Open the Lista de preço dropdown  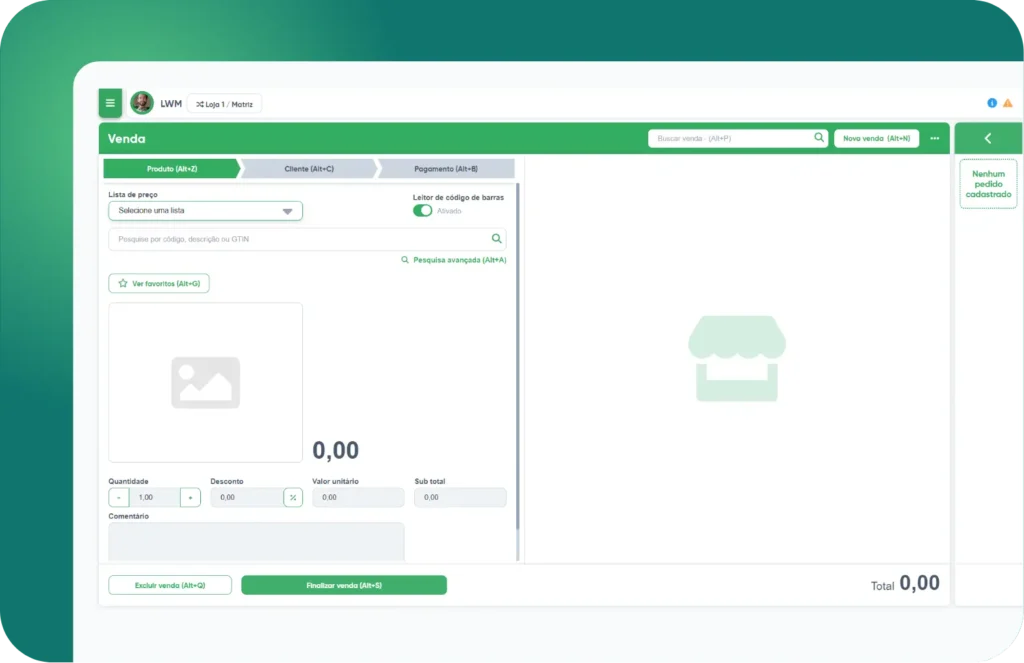(x=205, y=211)
